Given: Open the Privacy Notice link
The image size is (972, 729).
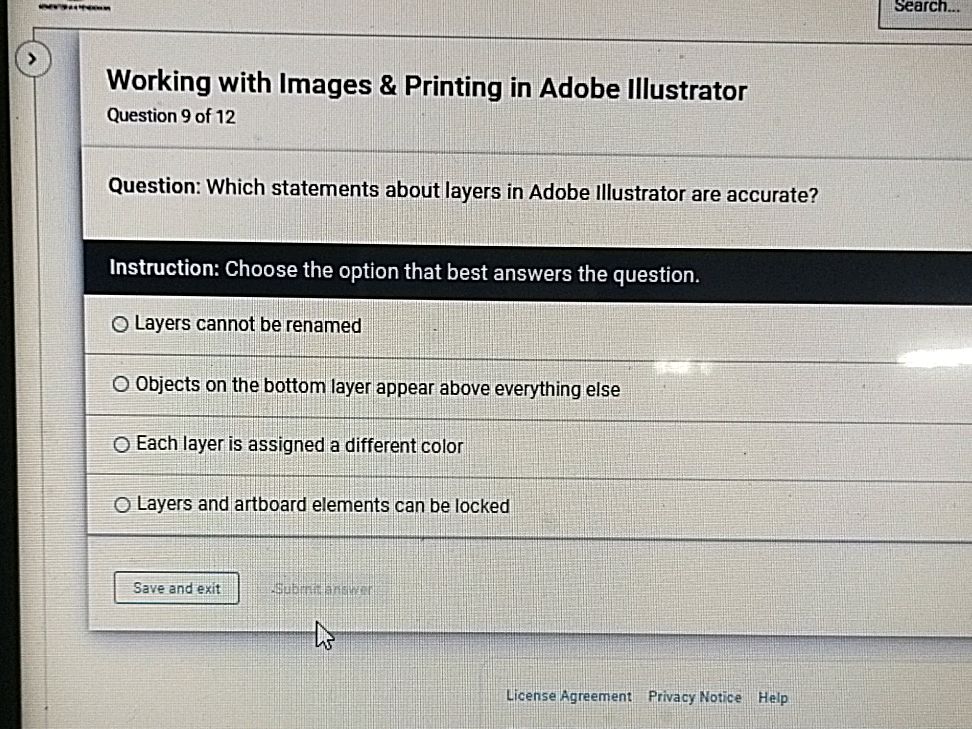Looking at the screenshot, I should (x=694, y=697).
